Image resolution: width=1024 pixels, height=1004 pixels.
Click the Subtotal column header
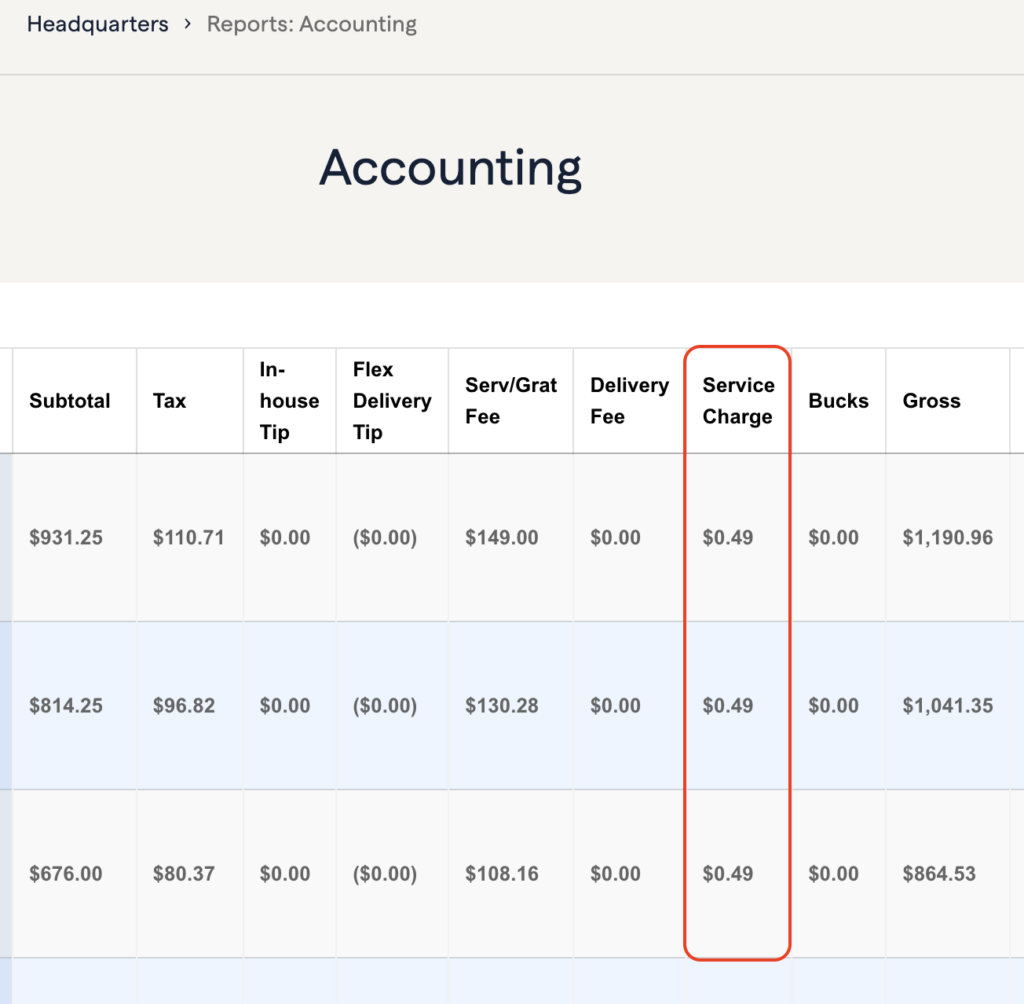(x=69, y=401)
